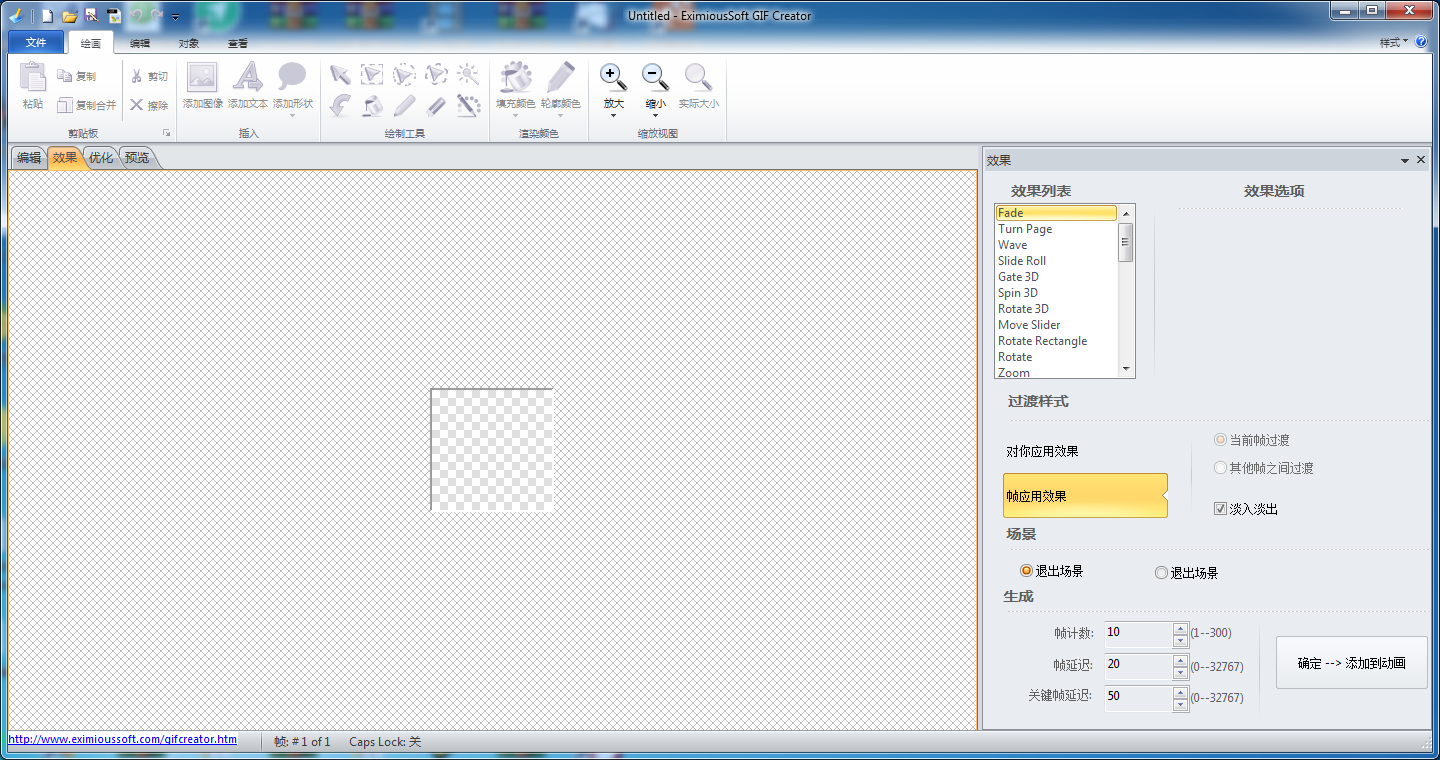1440x760 pixels.
Task: Click the 放大 zoom-in magnifier icon
Action: pyautogui.click(x=613, y=77)
